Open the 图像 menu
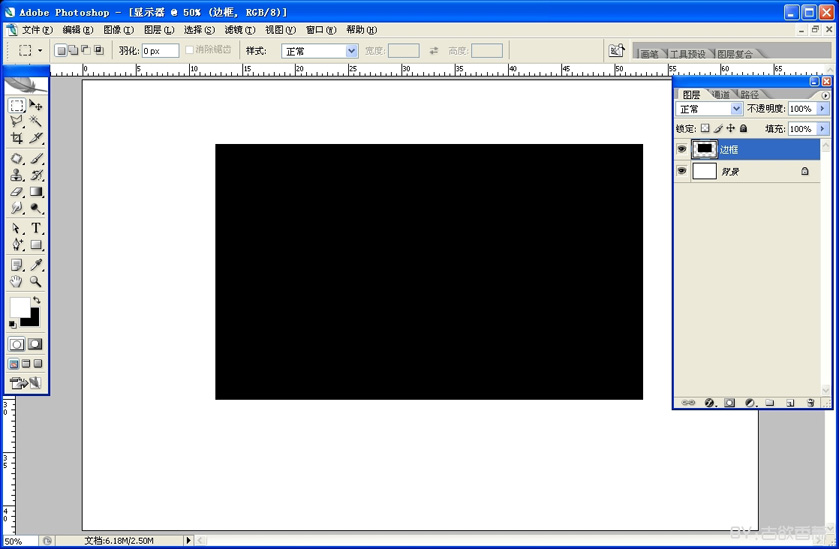 click(x=118, y=30)
